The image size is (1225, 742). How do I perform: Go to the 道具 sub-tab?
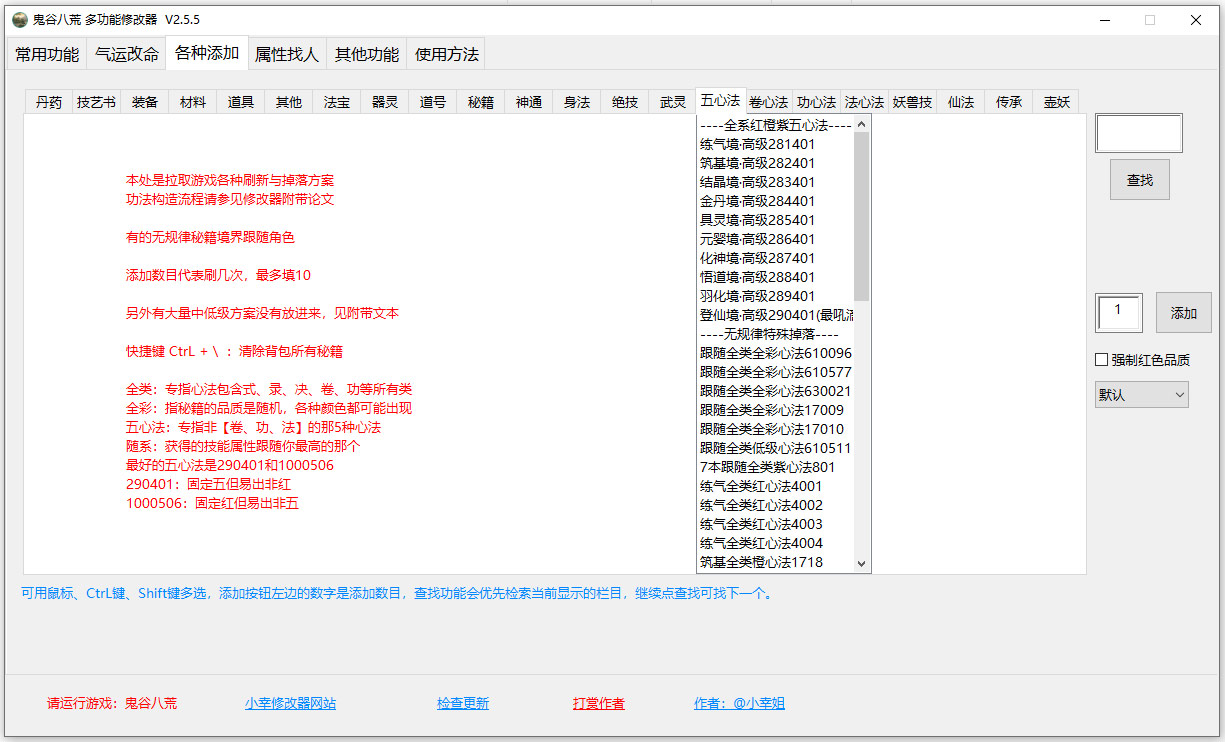[x=241, y=102]
